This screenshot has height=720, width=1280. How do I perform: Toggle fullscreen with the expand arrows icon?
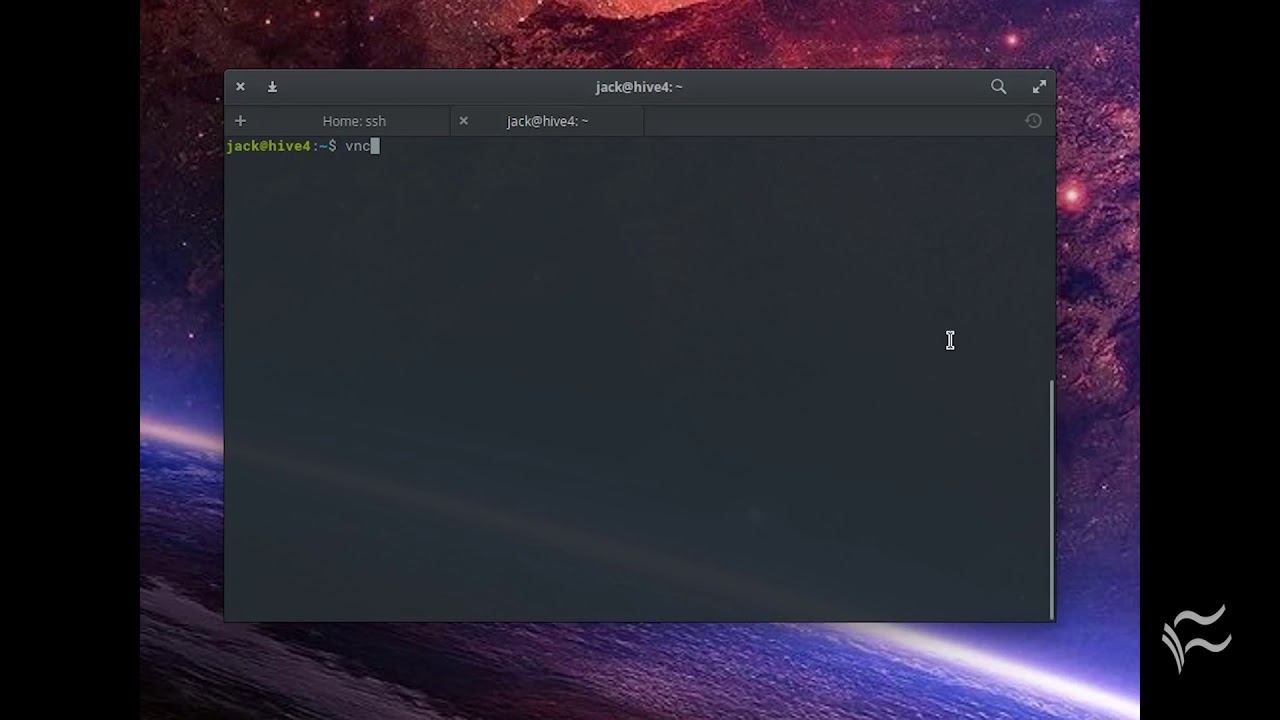point(1039,87)
